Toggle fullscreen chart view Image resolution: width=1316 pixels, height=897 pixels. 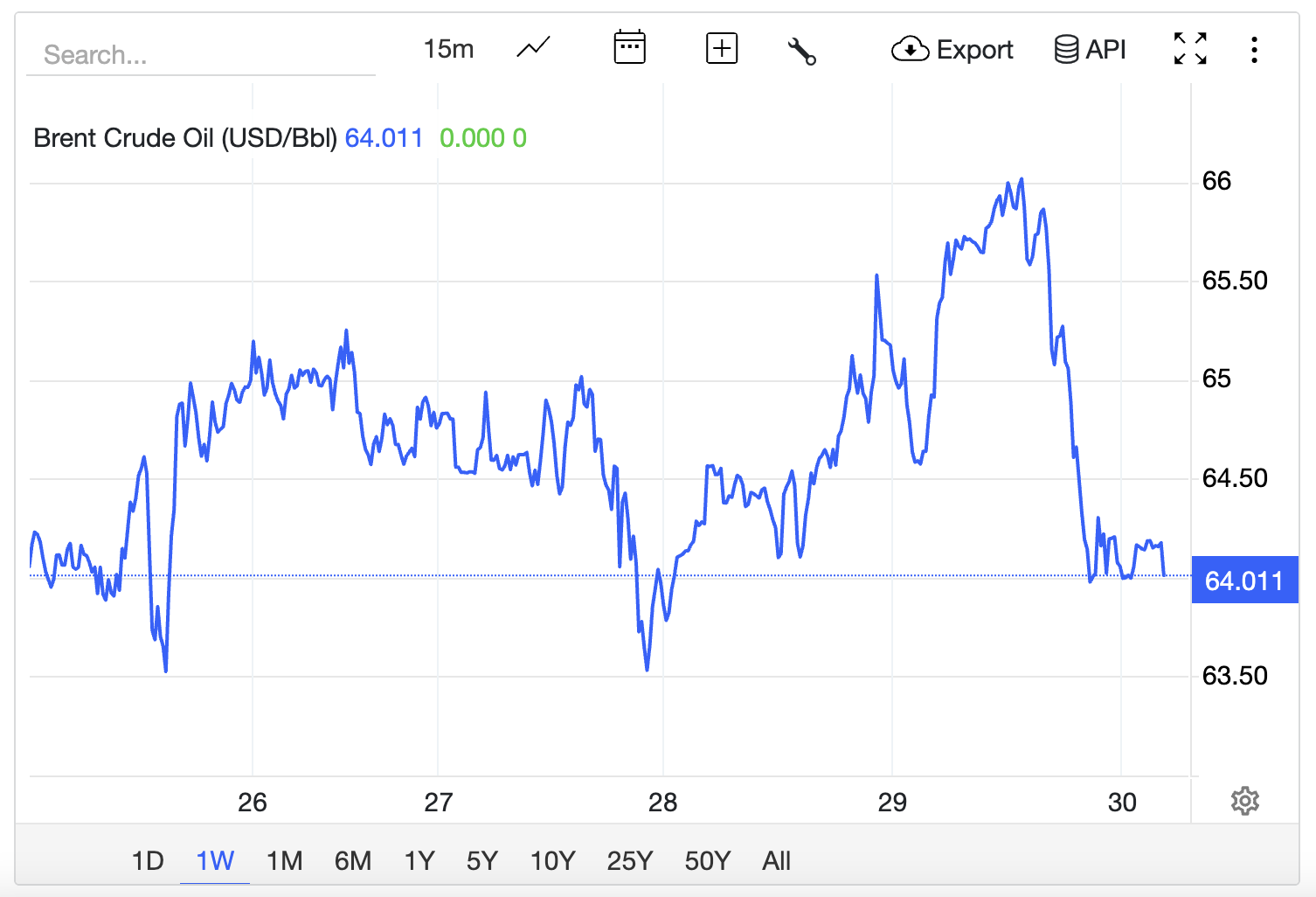pos(1190,49)
